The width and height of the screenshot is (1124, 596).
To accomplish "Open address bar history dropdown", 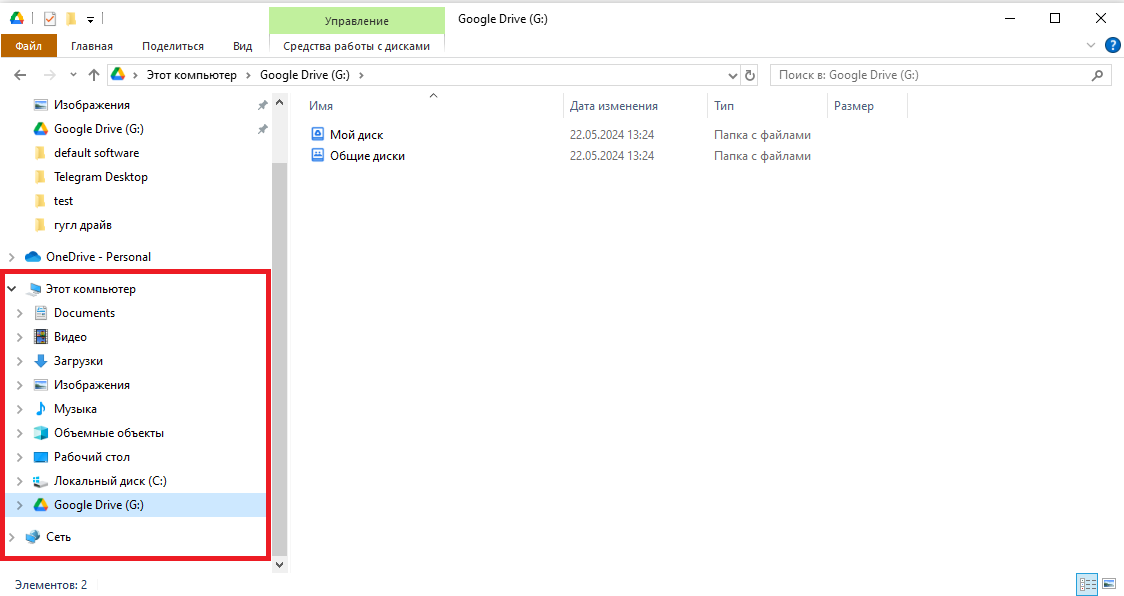I will (732, 75).
